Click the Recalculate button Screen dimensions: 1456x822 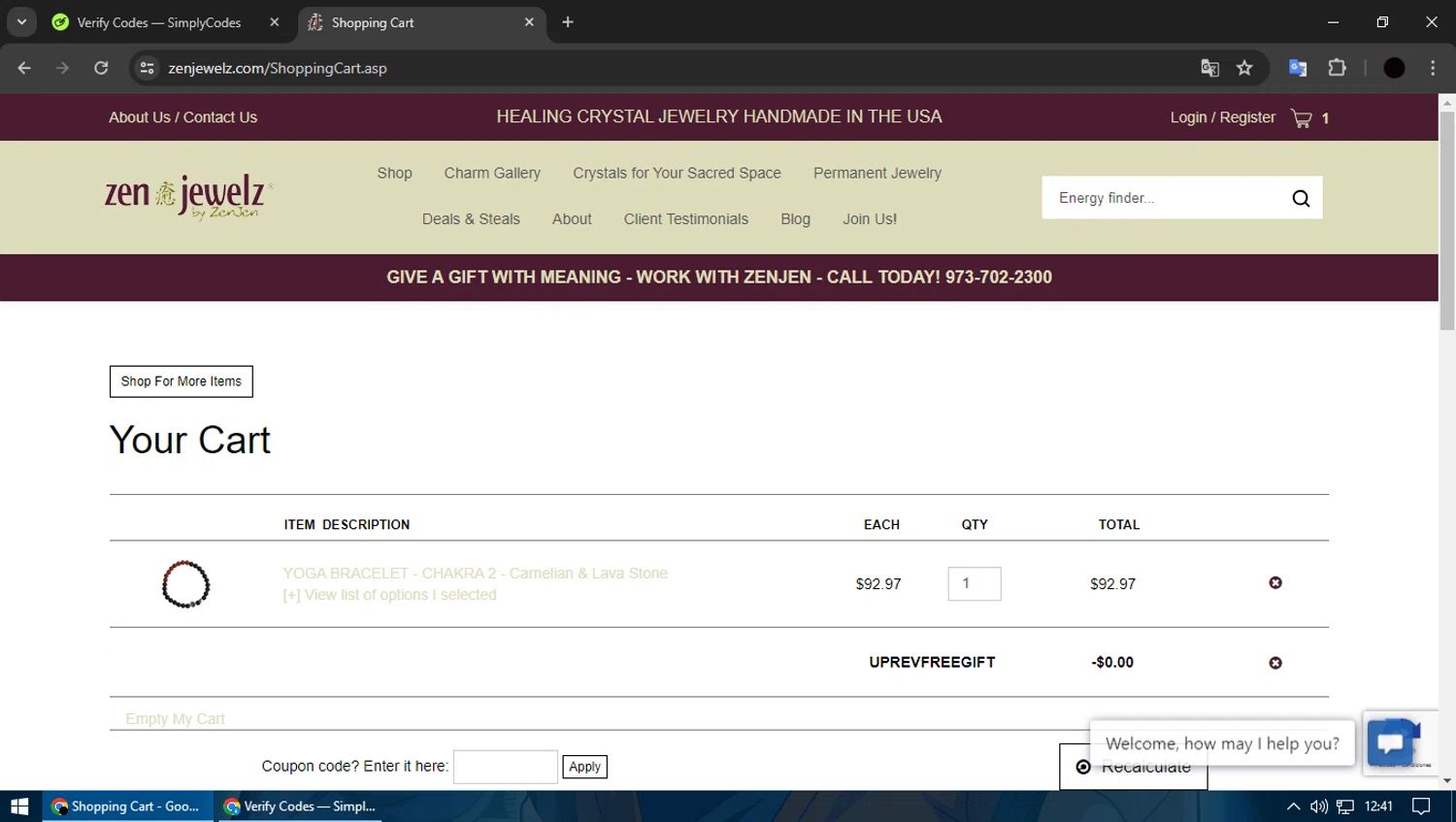click(1133, 767)
